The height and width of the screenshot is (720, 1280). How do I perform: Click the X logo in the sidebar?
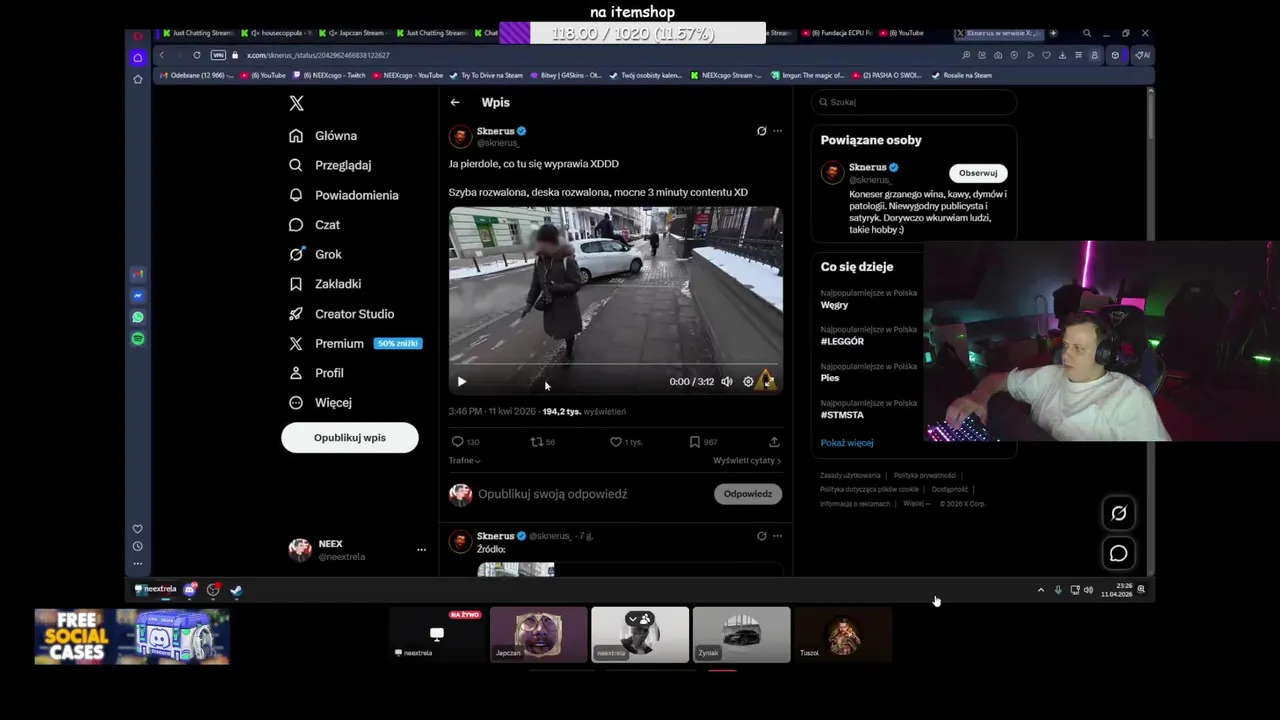pos(296,103)
